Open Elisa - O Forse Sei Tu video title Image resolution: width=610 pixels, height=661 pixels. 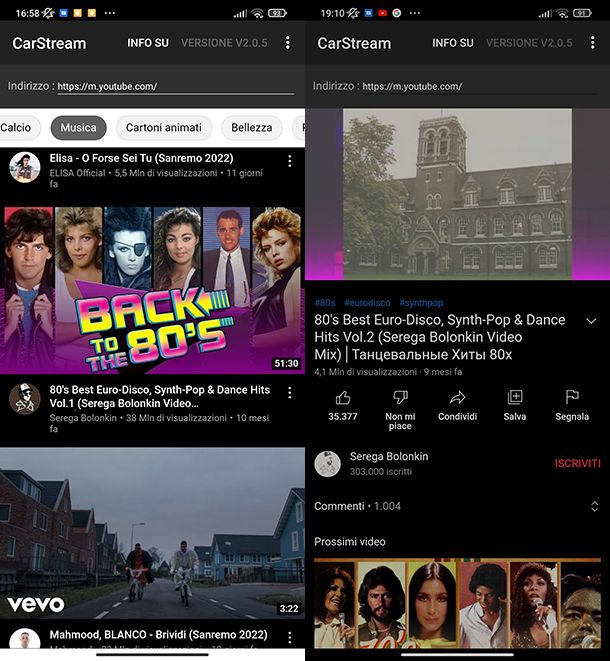click(141, 158)
